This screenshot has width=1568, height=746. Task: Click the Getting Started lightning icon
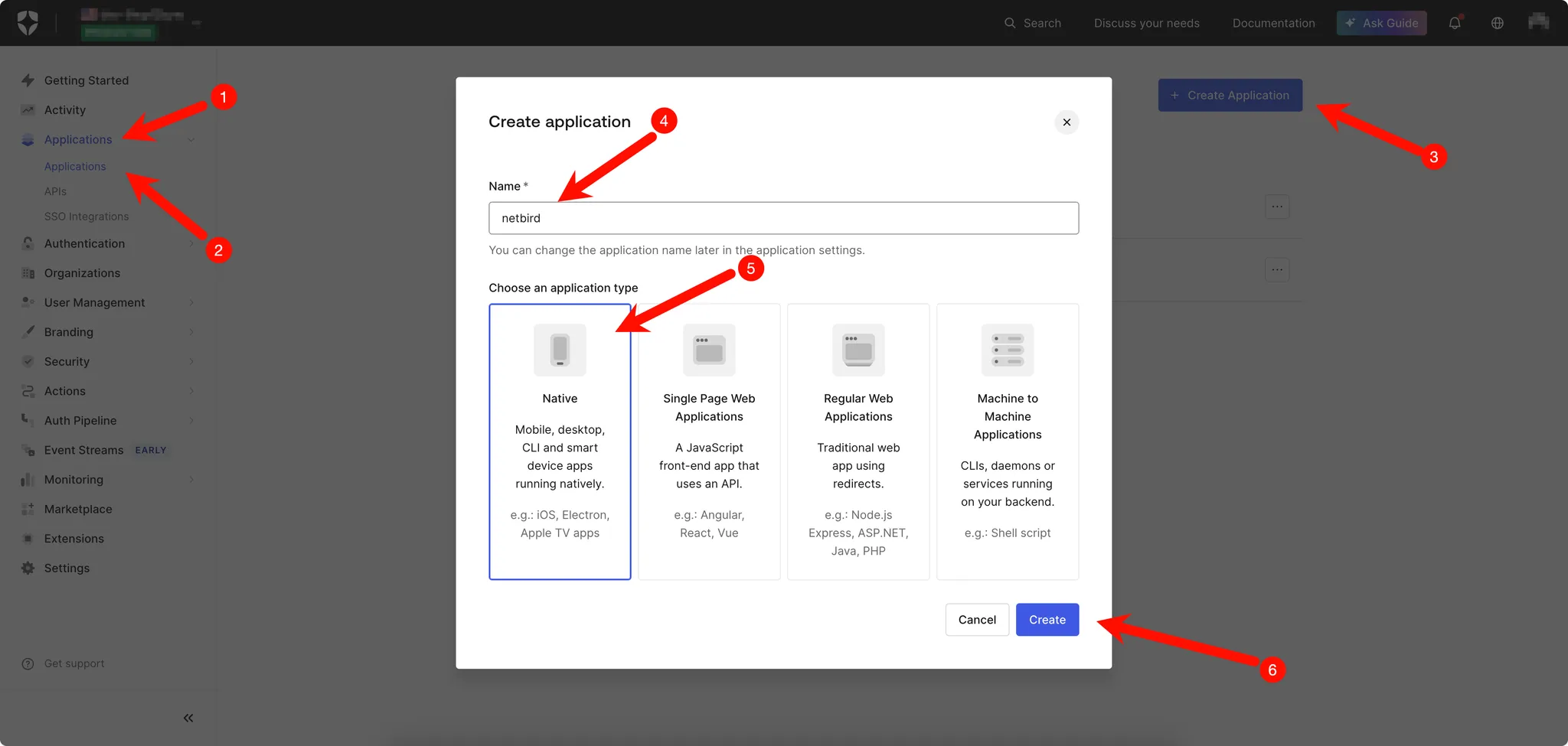[28, 80]
